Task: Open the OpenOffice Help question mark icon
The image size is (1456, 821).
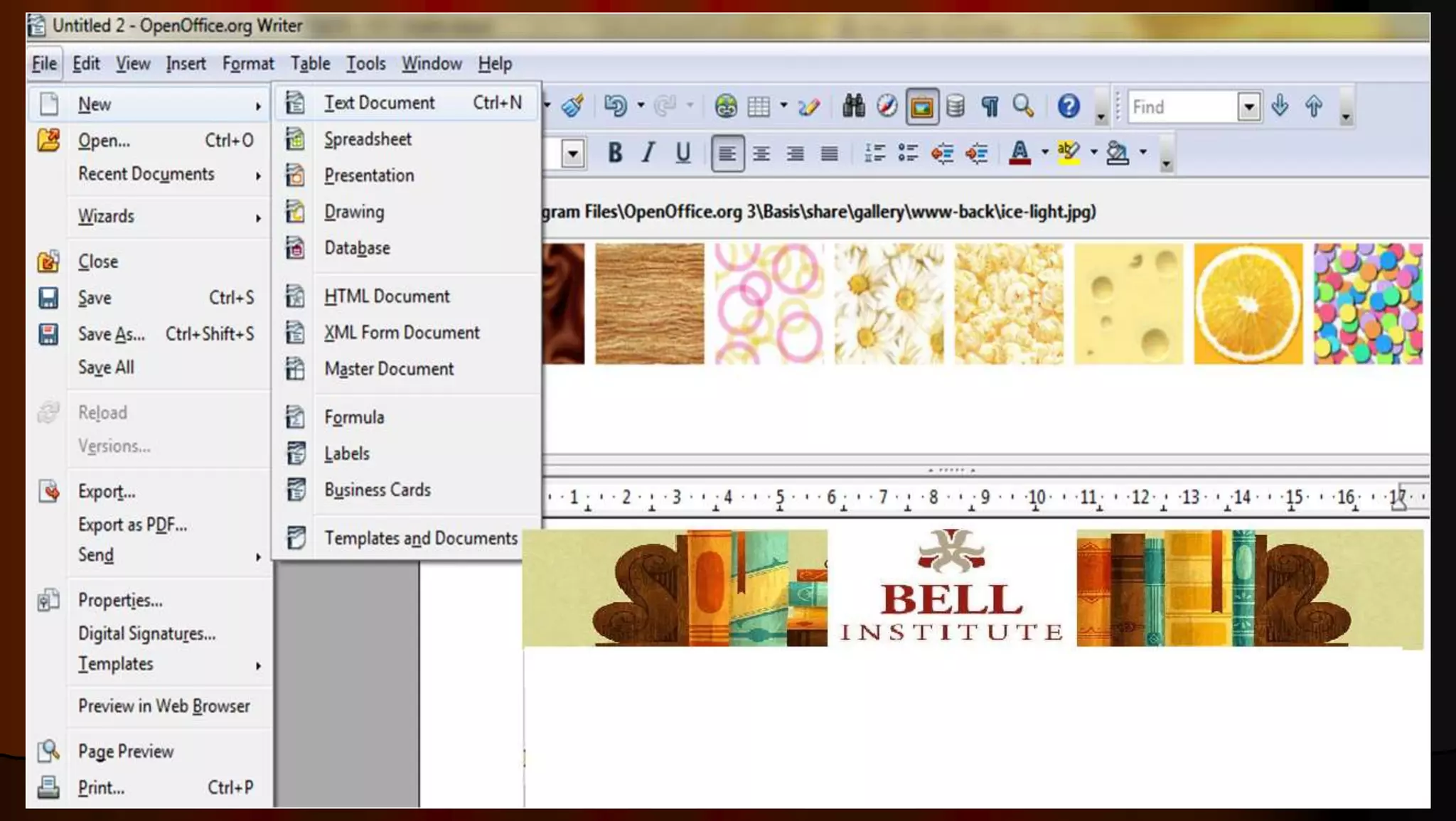Action: (1068, 107)
